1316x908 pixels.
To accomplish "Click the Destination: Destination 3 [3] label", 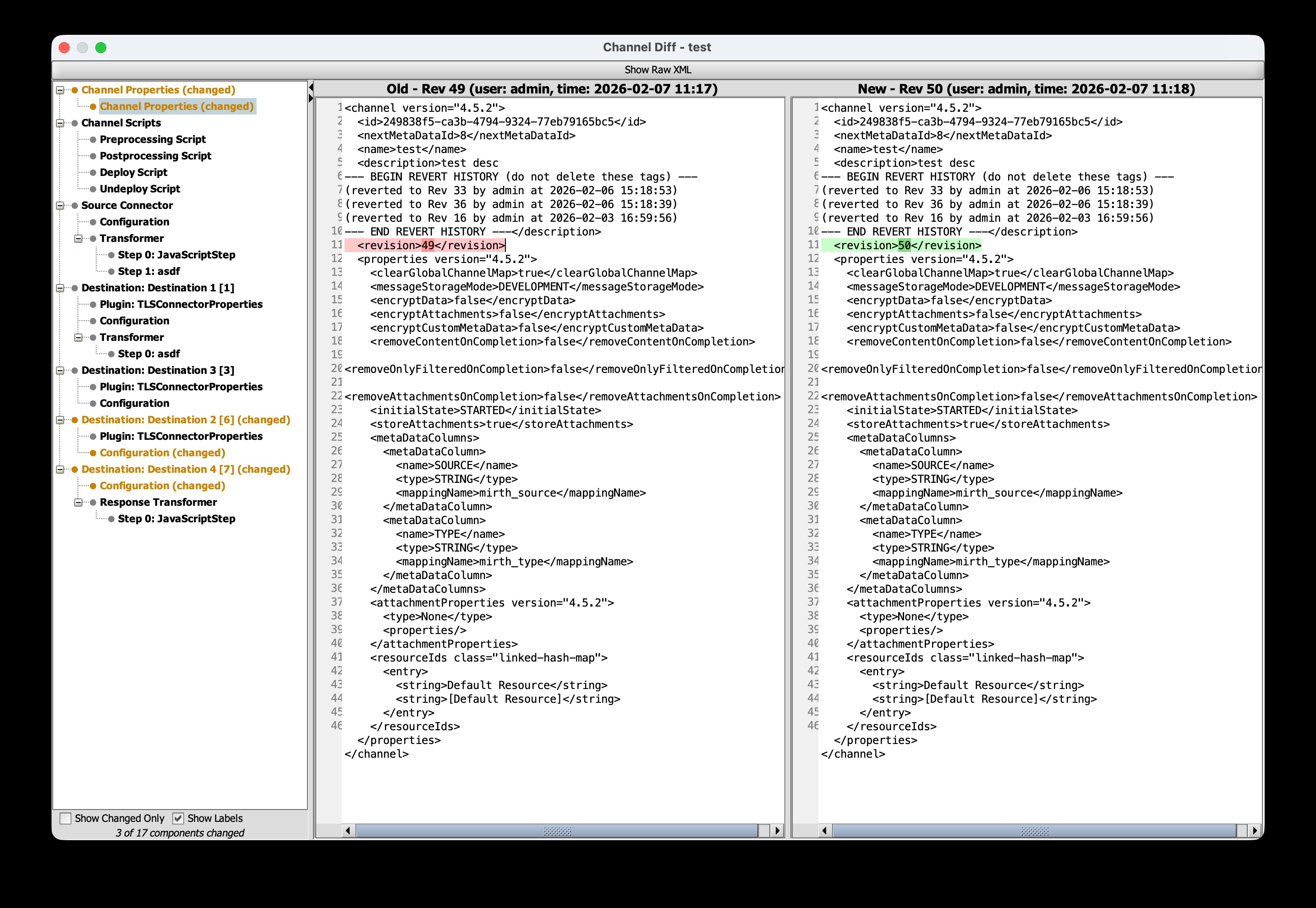I will [158, 370].
